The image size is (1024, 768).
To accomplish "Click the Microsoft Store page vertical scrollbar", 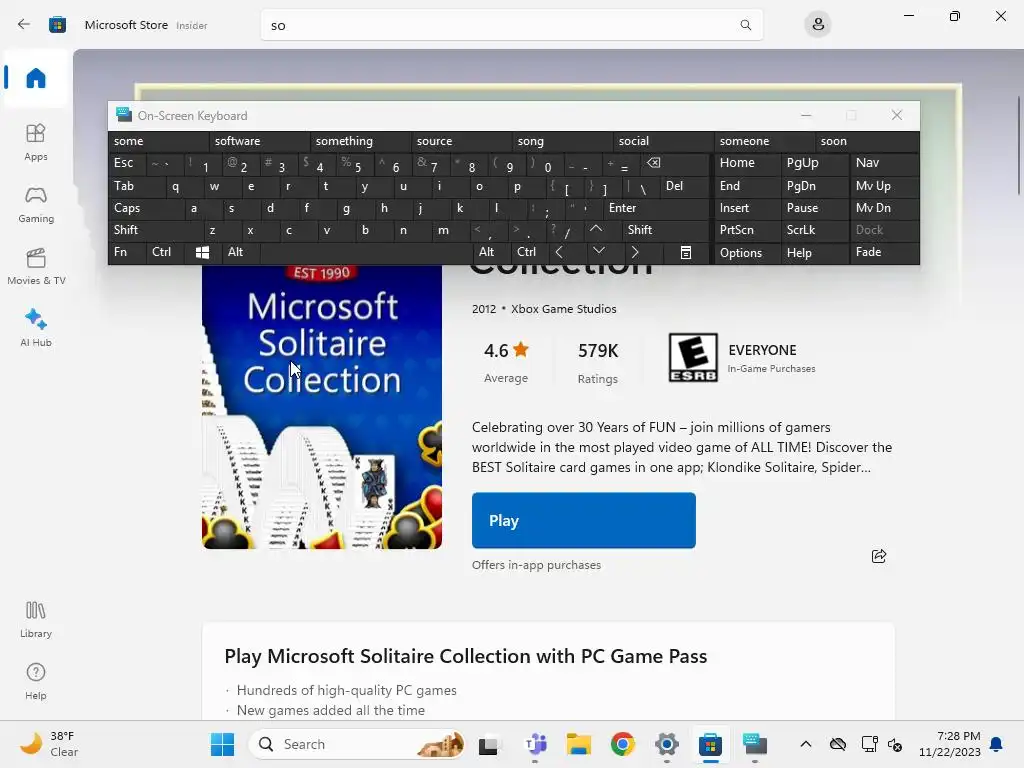I will tap(1019, 145).
